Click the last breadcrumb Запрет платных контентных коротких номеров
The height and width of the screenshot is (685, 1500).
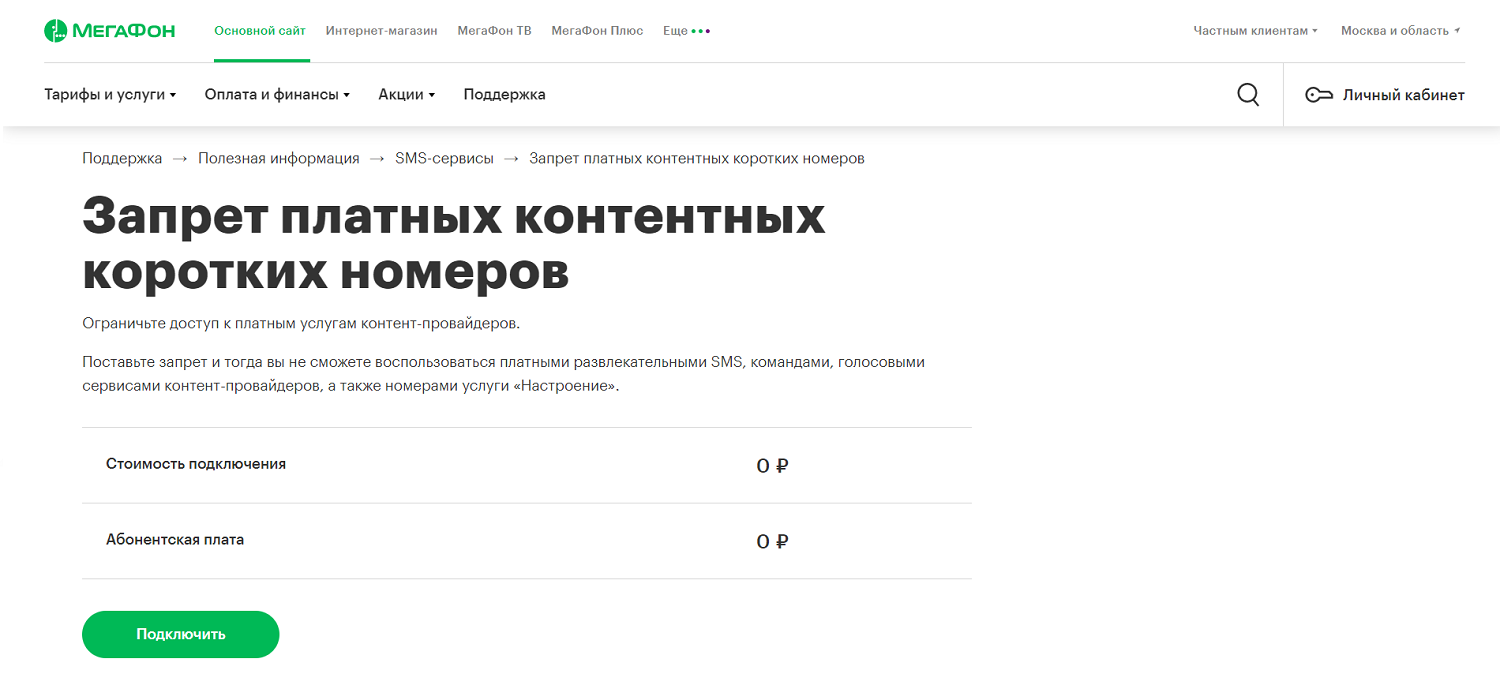pos(697,158)
